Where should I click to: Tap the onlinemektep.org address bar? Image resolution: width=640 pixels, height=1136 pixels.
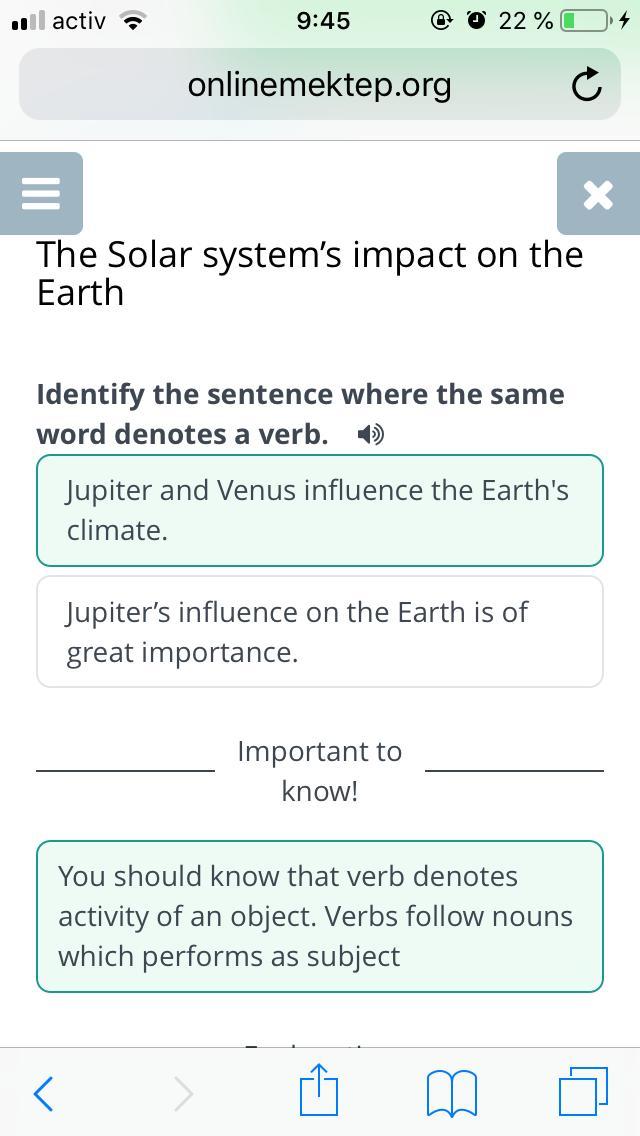(319, 86)
